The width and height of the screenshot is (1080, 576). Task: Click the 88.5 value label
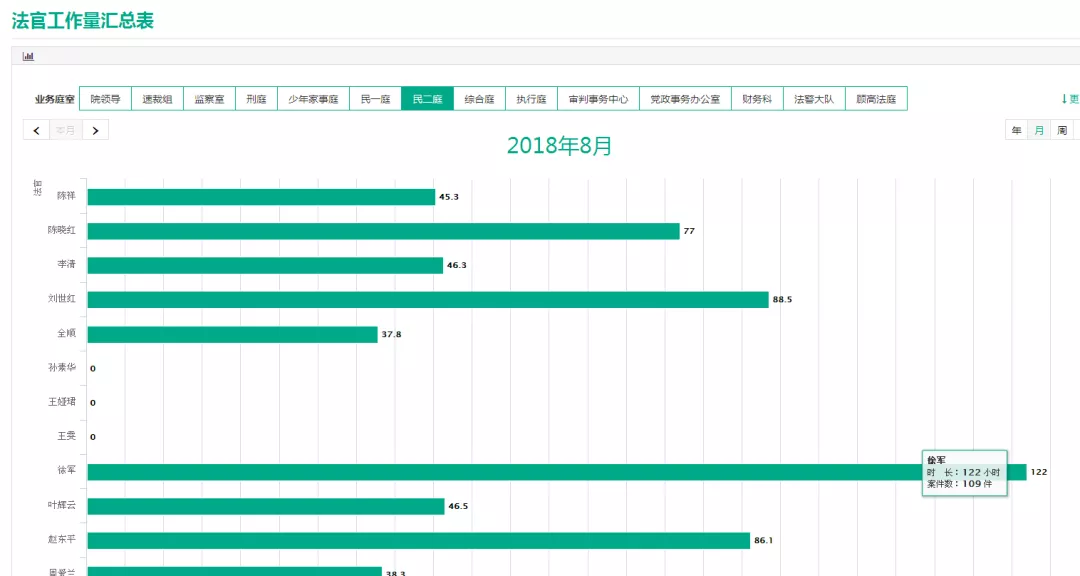click(782, 300)
